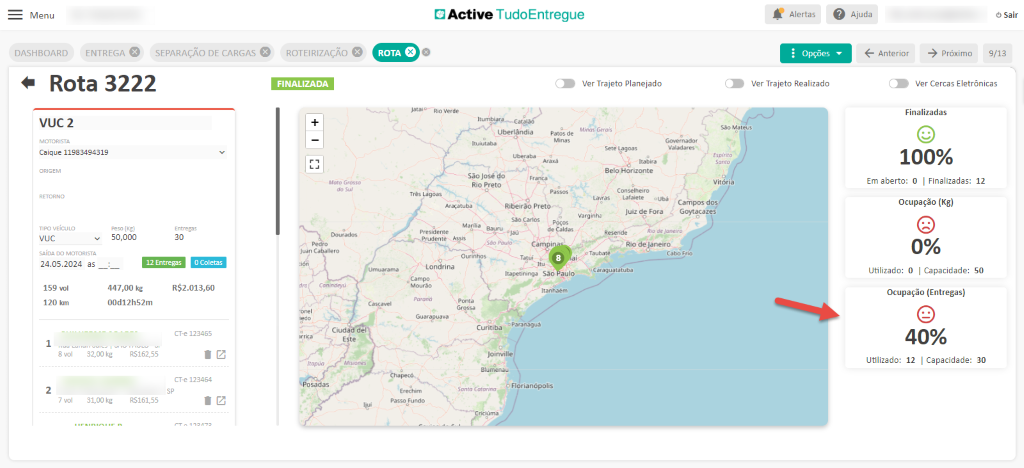Click small gray close-all icon after ROTA tab
The image size is (1024, 468).
click(x=426, y=53)
